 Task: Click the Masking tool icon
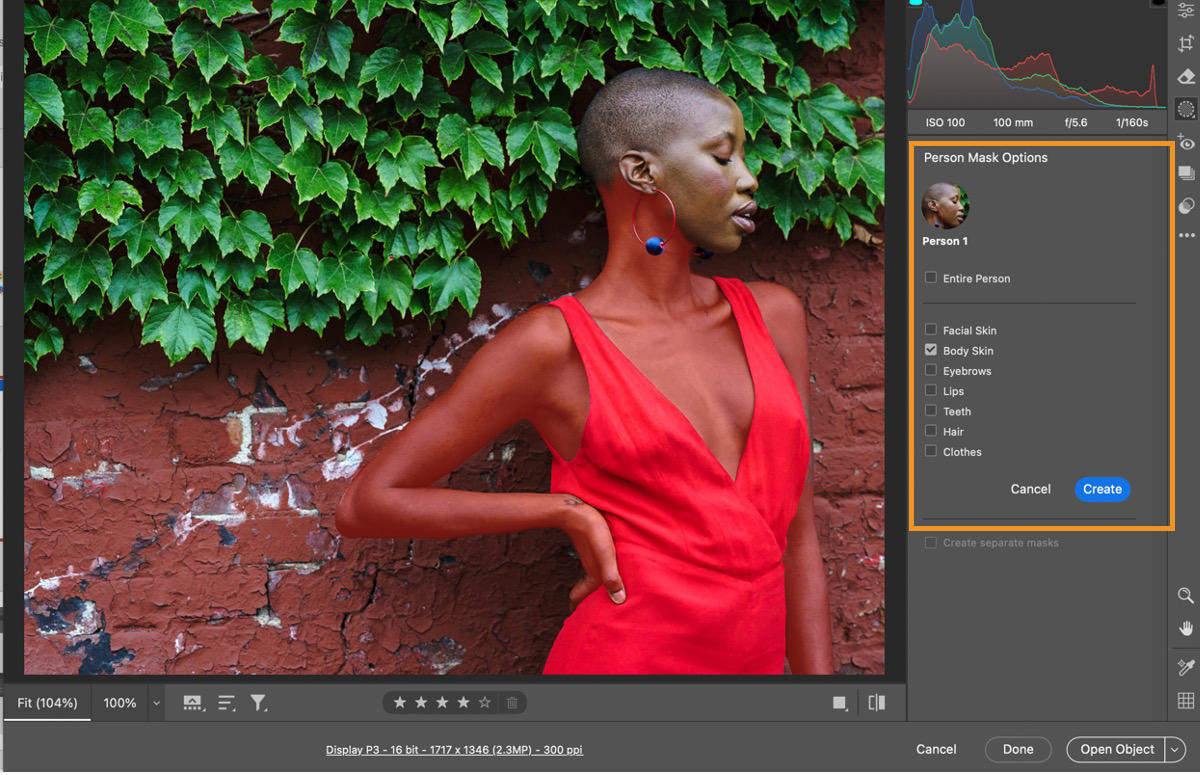1186,108
